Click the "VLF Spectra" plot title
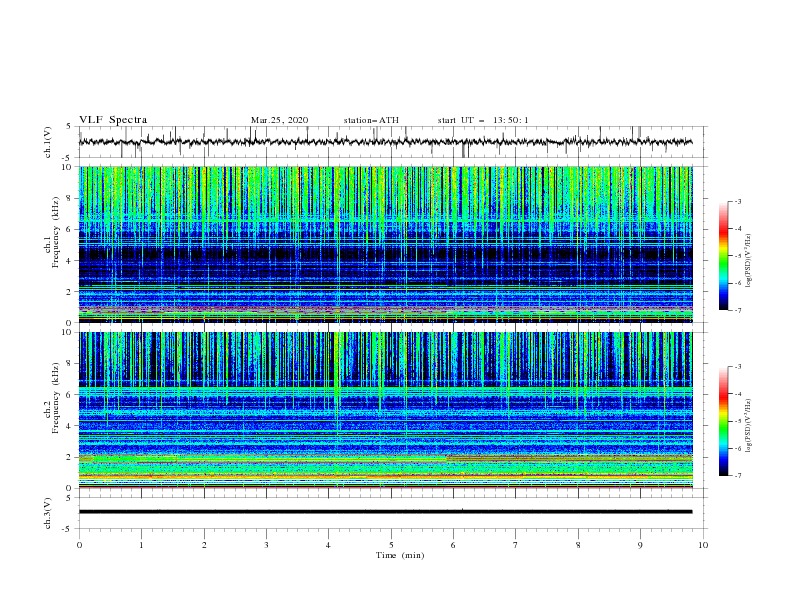The height and width of the screenshot is (612, 792). point(113,120)
